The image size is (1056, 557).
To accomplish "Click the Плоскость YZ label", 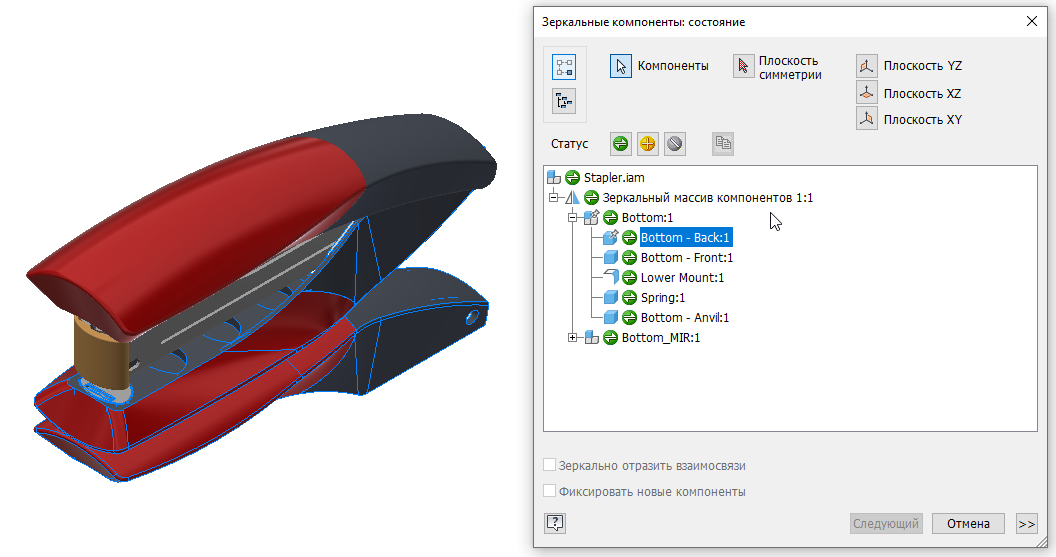I will (x=923, y=66).
